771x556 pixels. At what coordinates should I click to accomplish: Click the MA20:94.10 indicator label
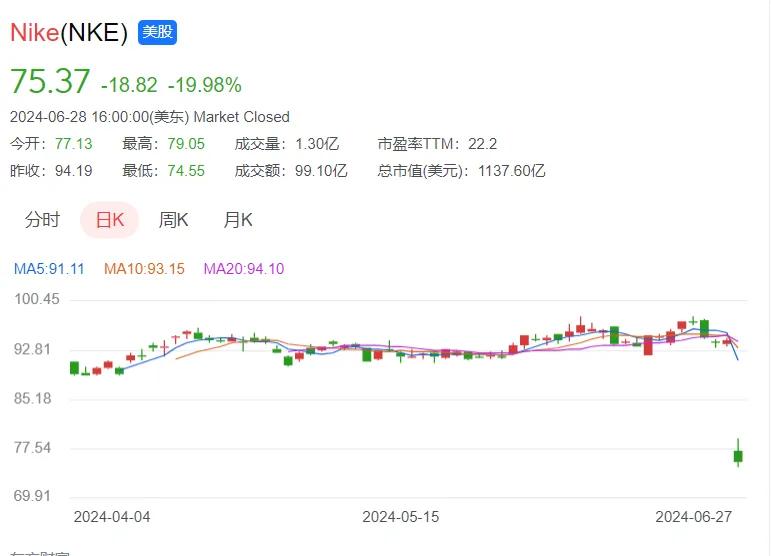244,269
